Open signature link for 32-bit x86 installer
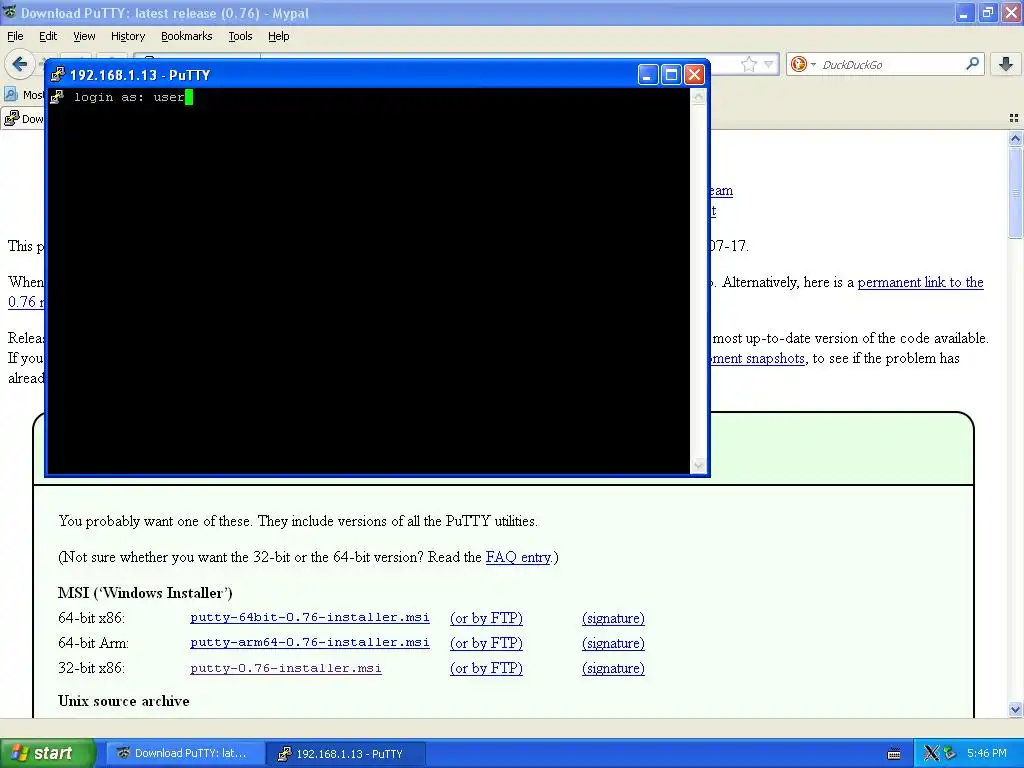Screen dimensions: 1024x768 (x=613, y=668)
